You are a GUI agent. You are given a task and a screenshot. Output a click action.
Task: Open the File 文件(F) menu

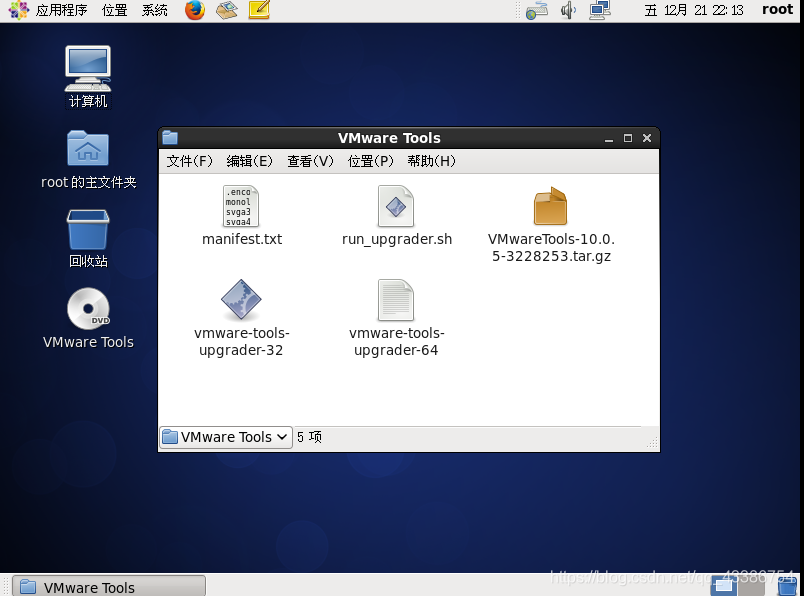click(189, 161)
